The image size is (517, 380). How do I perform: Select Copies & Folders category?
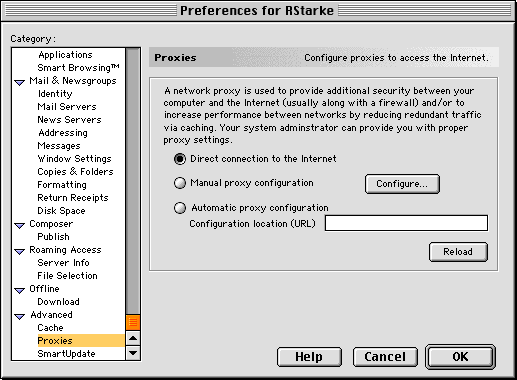[x=75, y=172]
